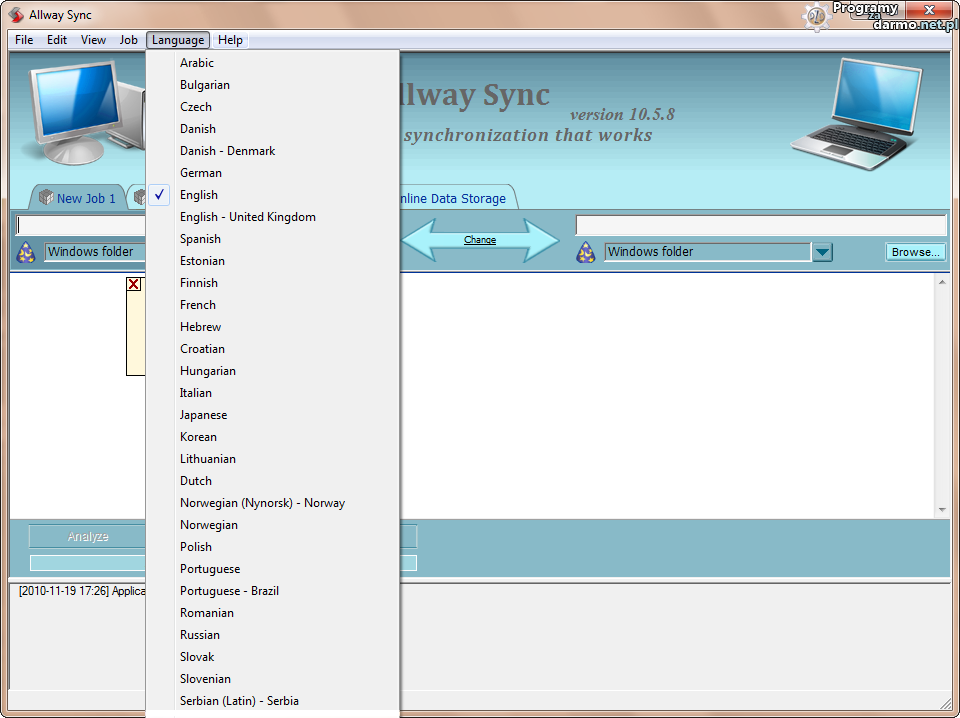960x718 pixels.
Task: Click the left Windows folder type icon
Action: 26,252
